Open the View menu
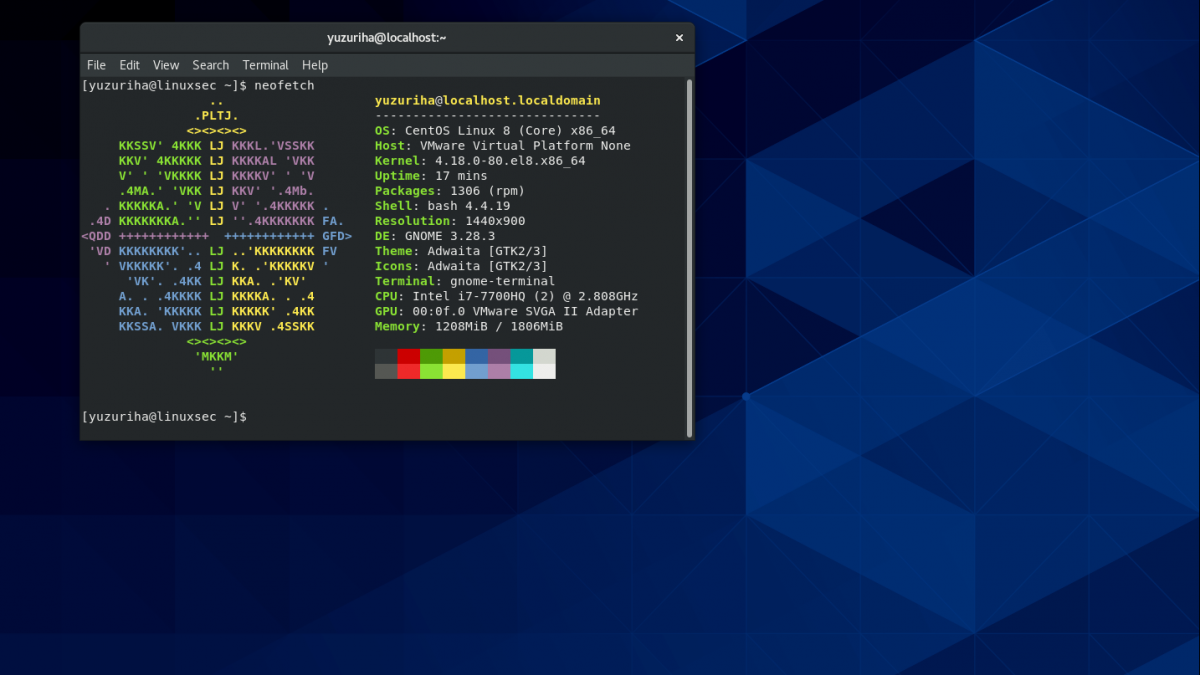Viewport: 1200px width, 675px height. pyautogui.click(x=166, y=65)
